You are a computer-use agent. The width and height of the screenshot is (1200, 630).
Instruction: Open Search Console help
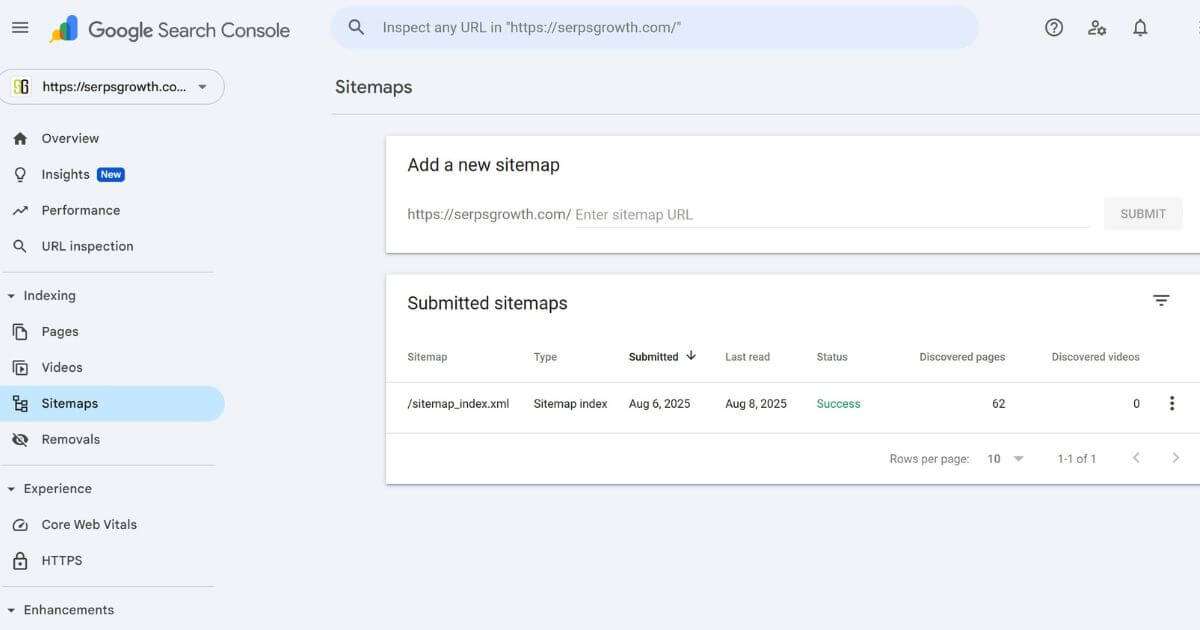(1053, 27)
